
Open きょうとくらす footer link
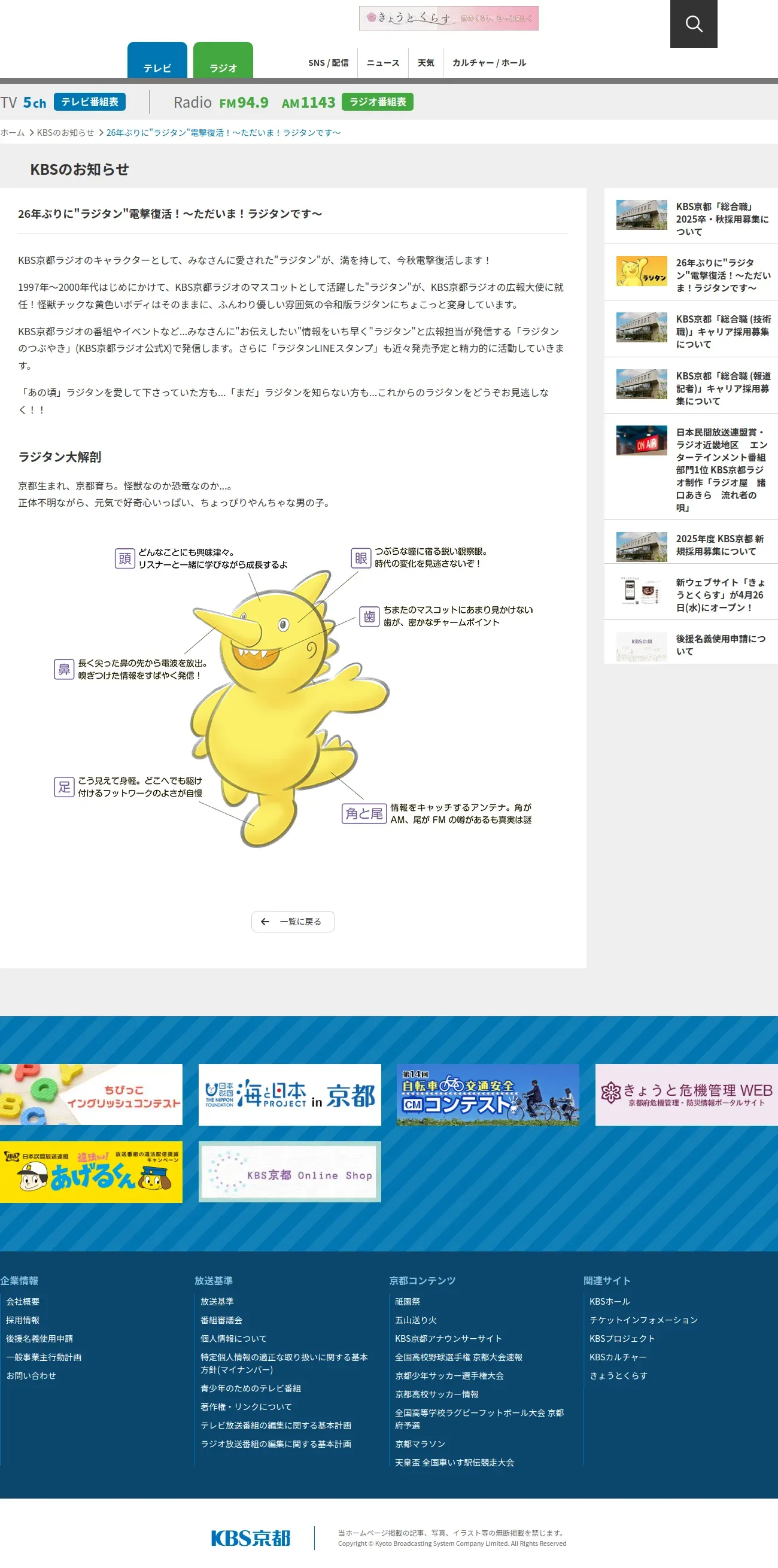[x=618, y=1376]
